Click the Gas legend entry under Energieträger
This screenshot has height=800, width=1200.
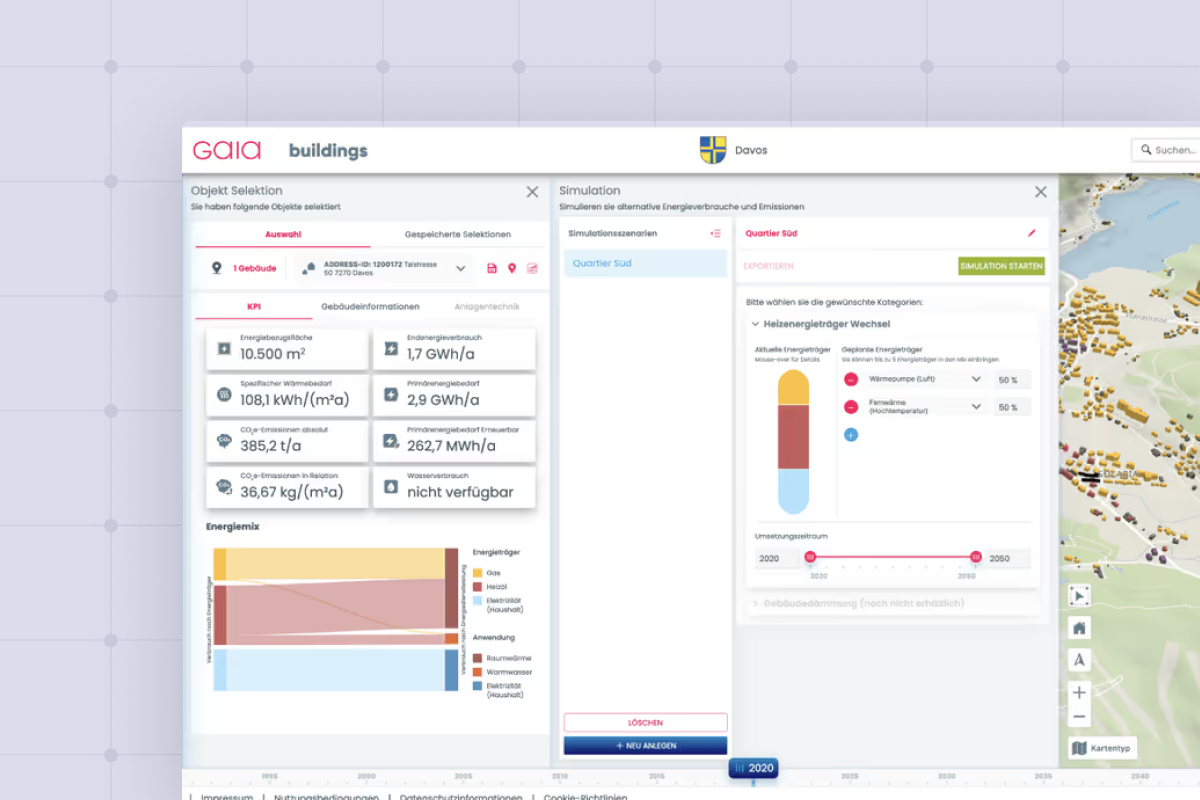(487, 573)
